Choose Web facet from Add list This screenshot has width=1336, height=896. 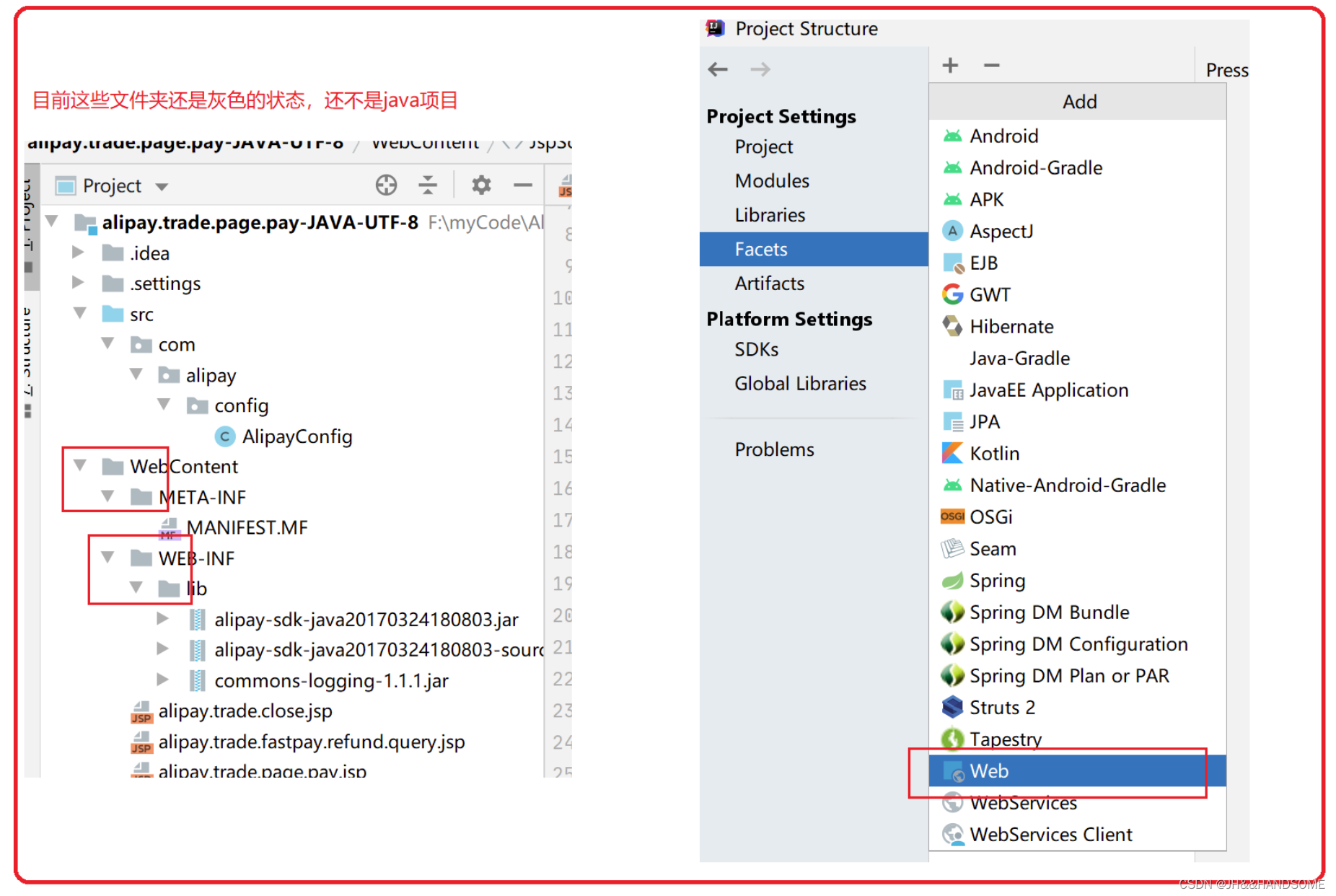(x=1077, y=770)
